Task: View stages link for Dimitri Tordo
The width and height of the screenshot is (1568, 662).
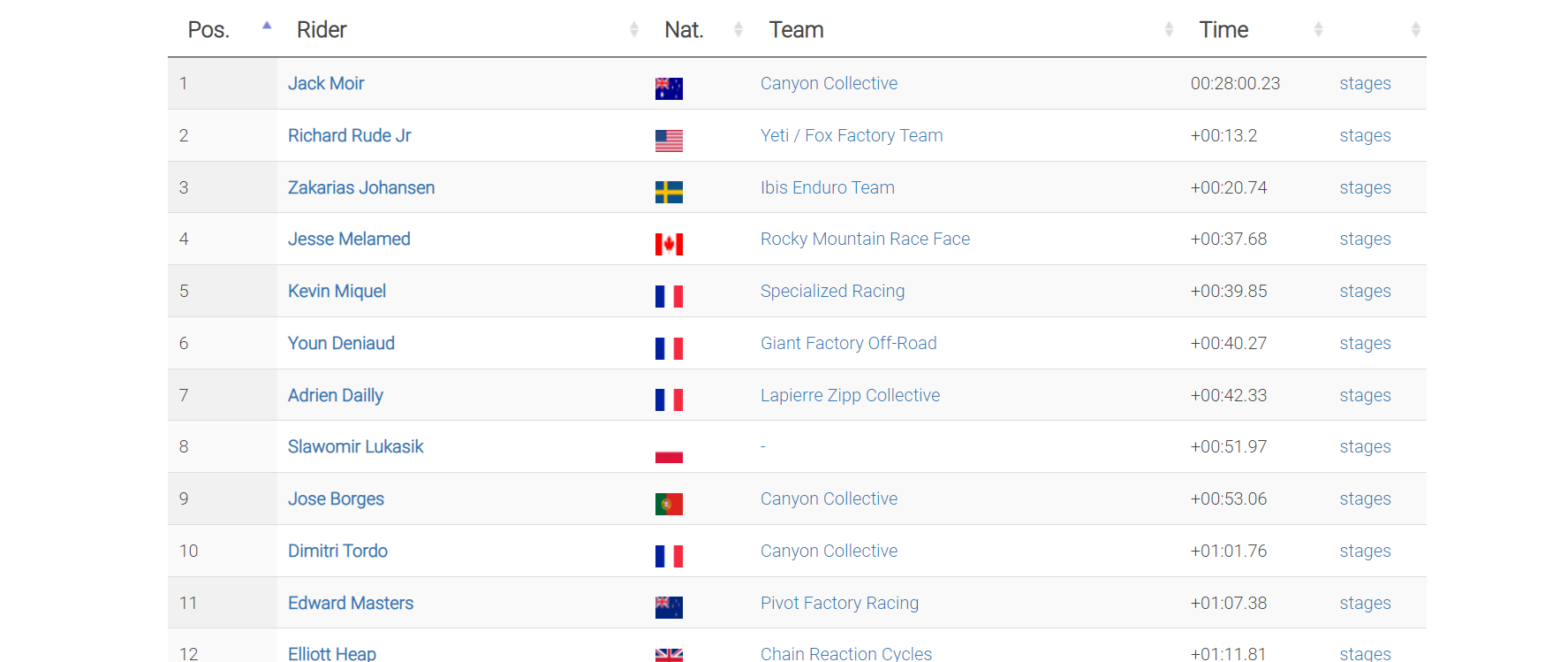Action: click(1365, 551)
